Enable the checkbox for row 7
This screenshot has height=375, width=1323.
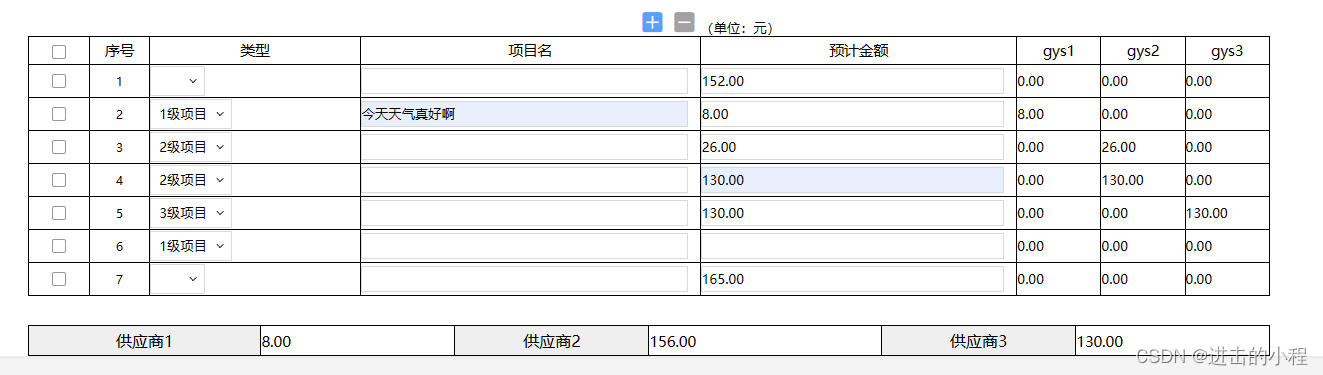(59, 279)
